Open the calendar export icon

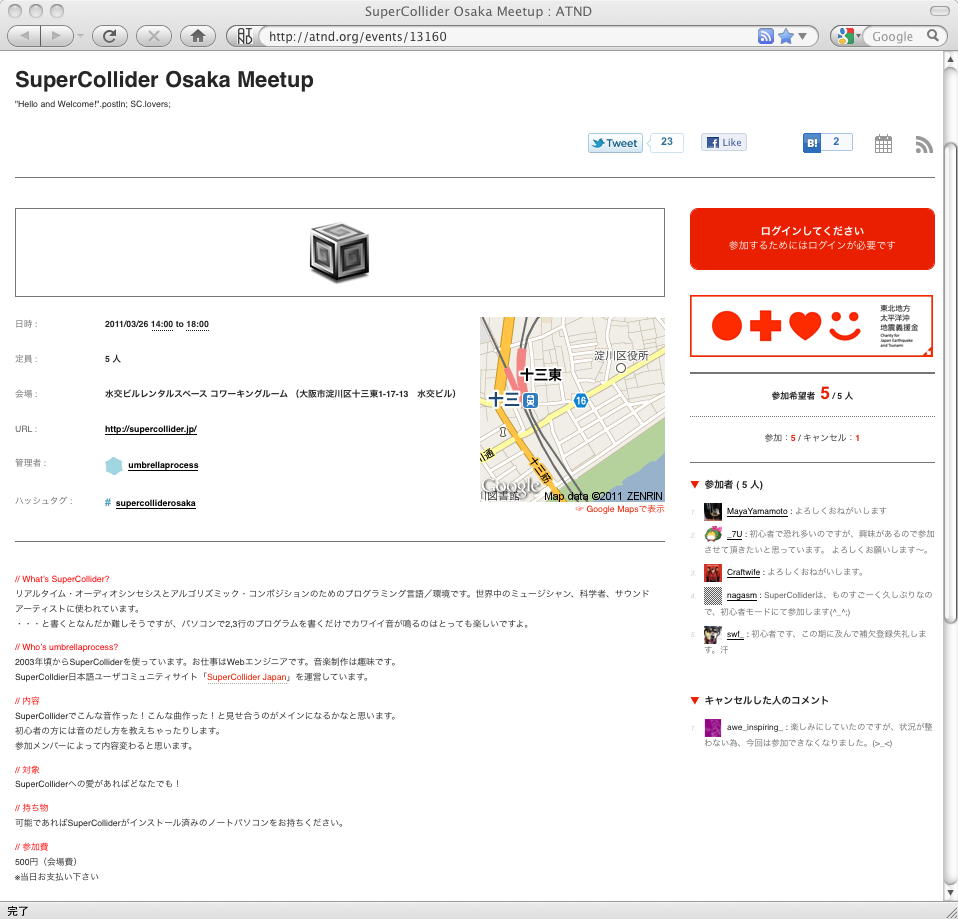click(x=883, y=144)
